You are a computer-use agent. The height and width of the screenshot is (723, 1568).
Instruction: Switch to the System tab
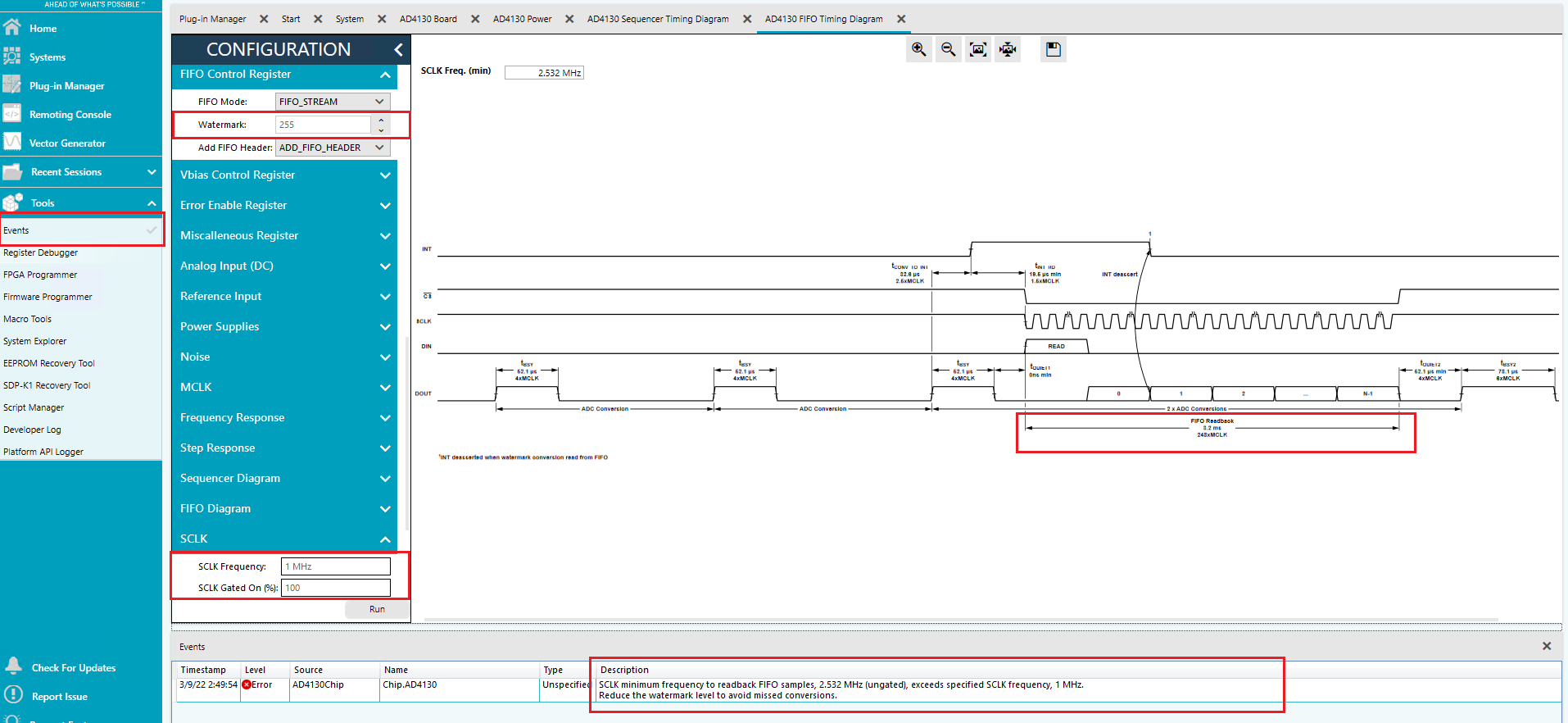(350, 19)
